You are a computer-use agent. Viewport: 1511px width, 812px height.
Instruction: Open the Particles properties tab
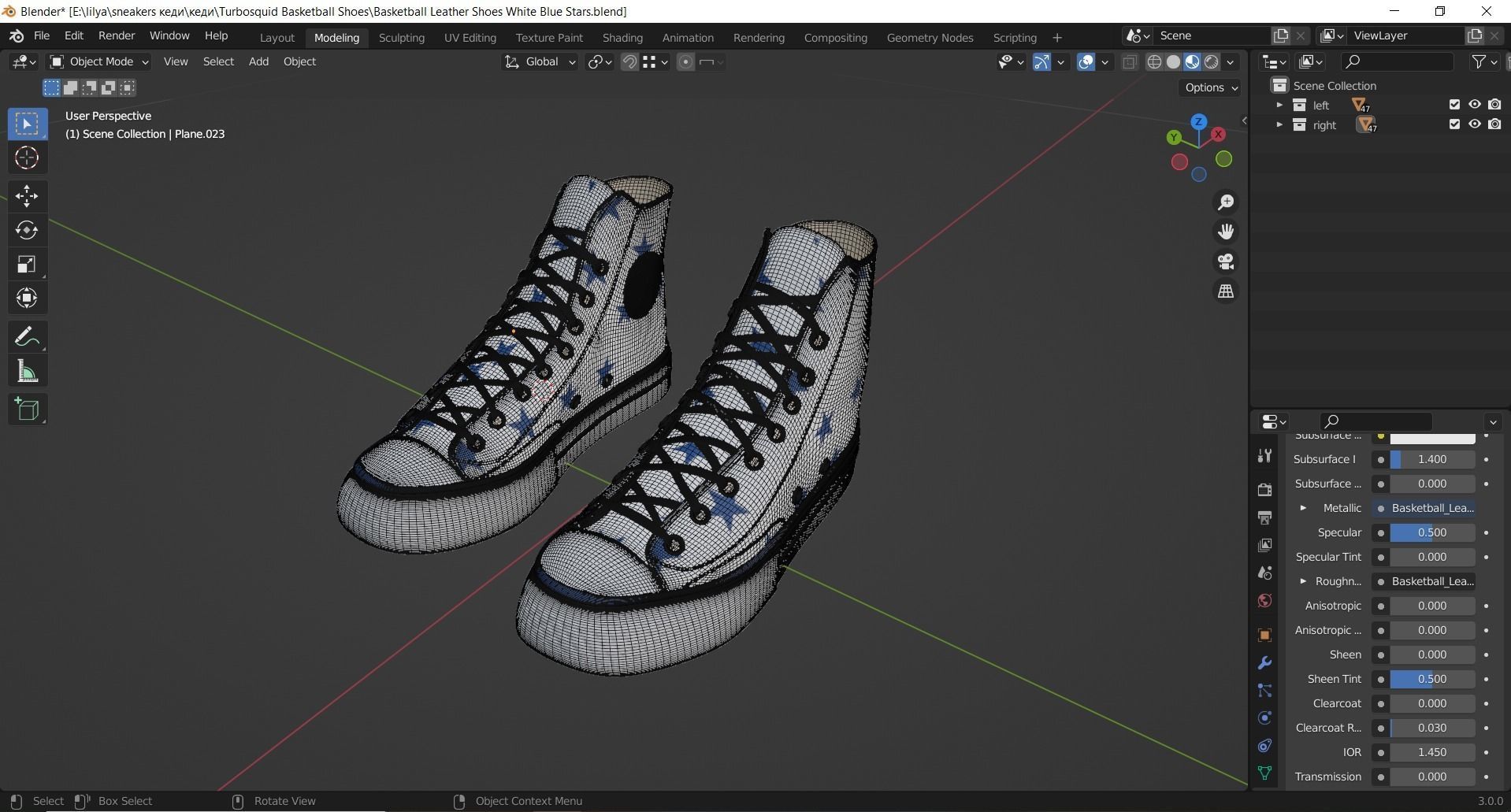1265,691
